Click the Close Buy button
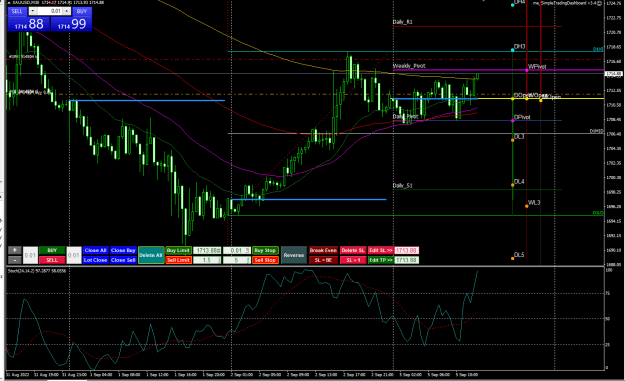625x381 pixels. [123, 250]
